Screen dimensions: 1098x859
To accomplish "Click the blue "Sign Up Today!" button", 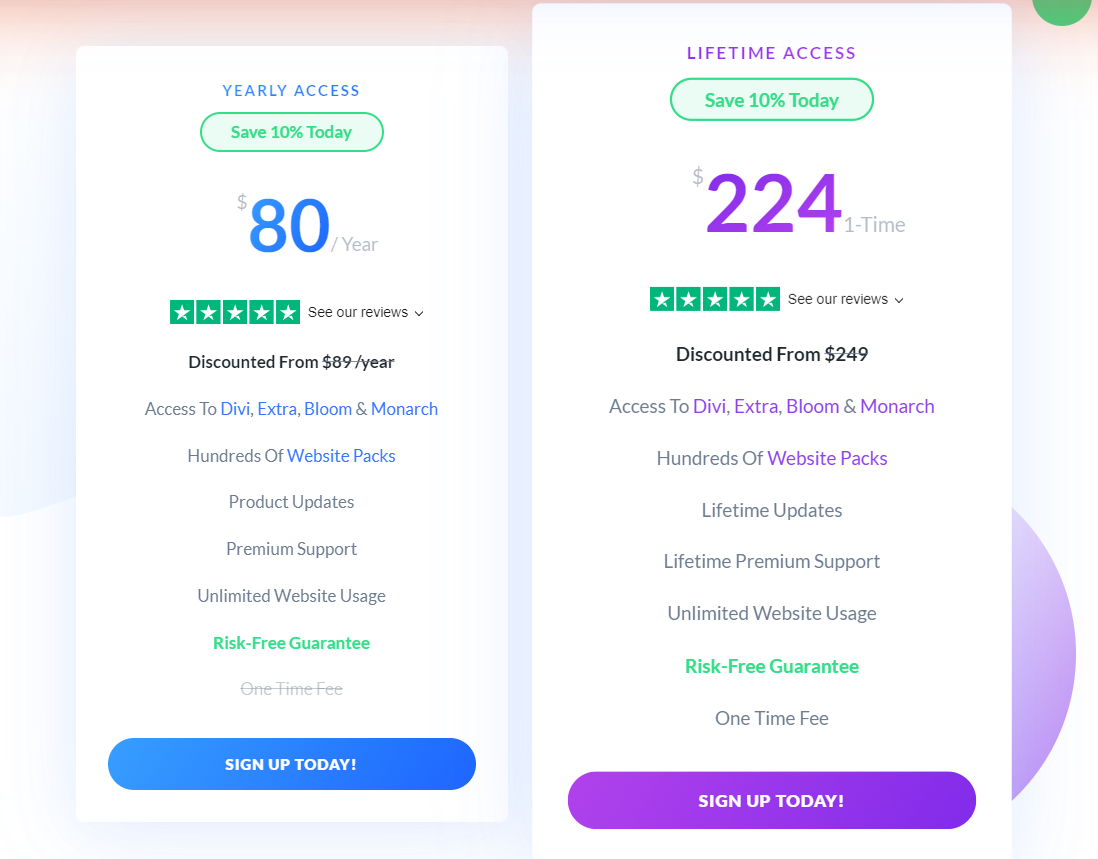I will (x=291, y=764).
